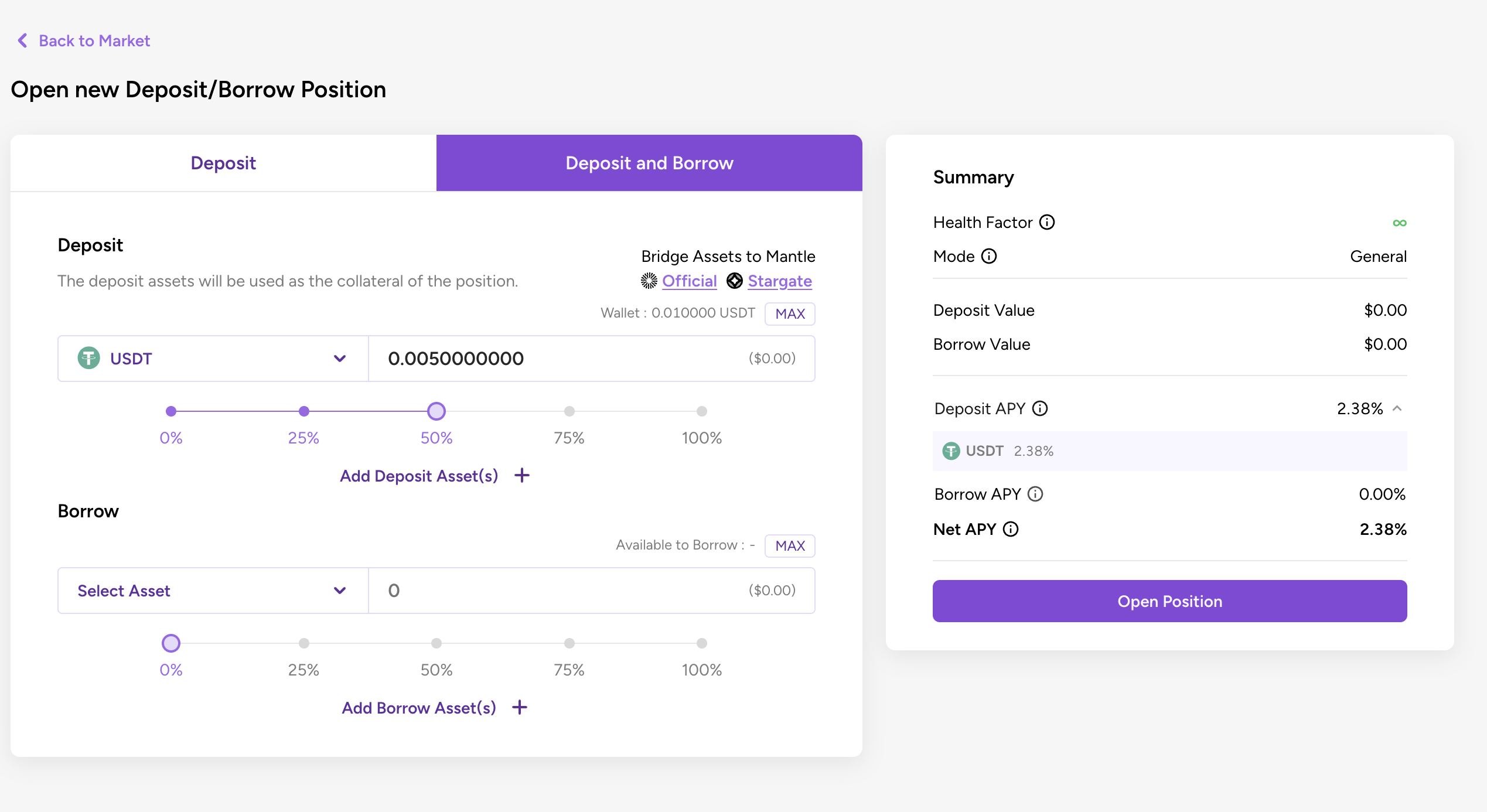
Task: Switch to the Deposit tab
Action: (x=223, y=163)
